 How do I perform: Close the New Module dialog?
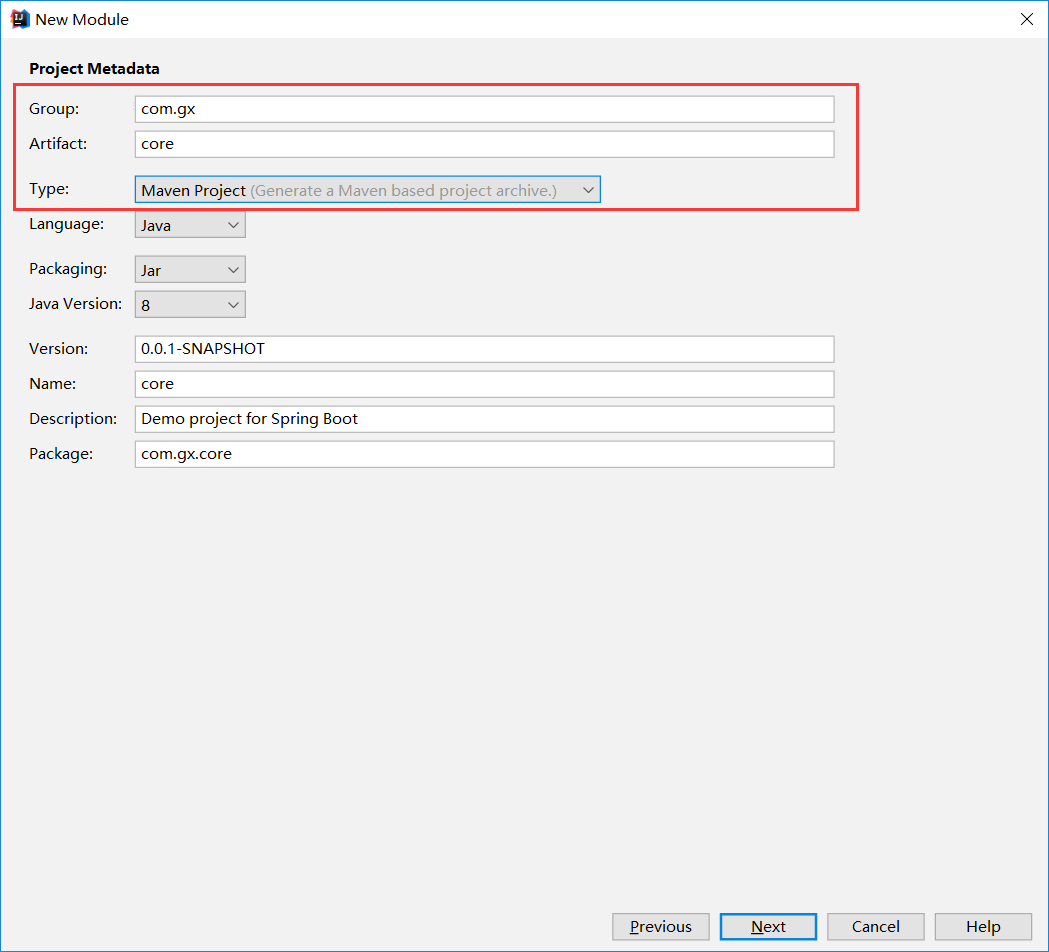pos(1026,19)
